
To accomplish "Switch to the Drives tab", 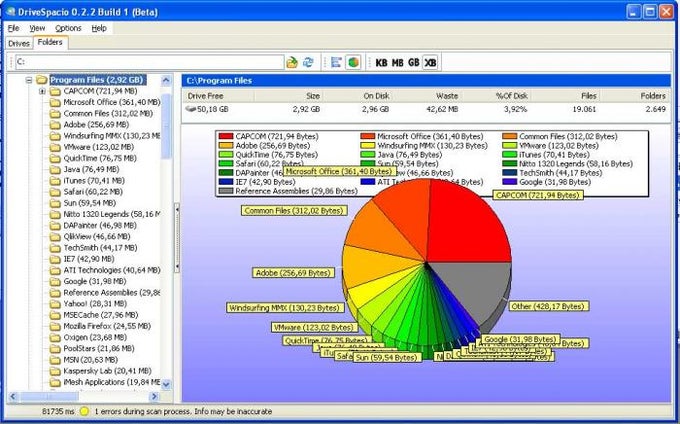I will coord(19,43).
